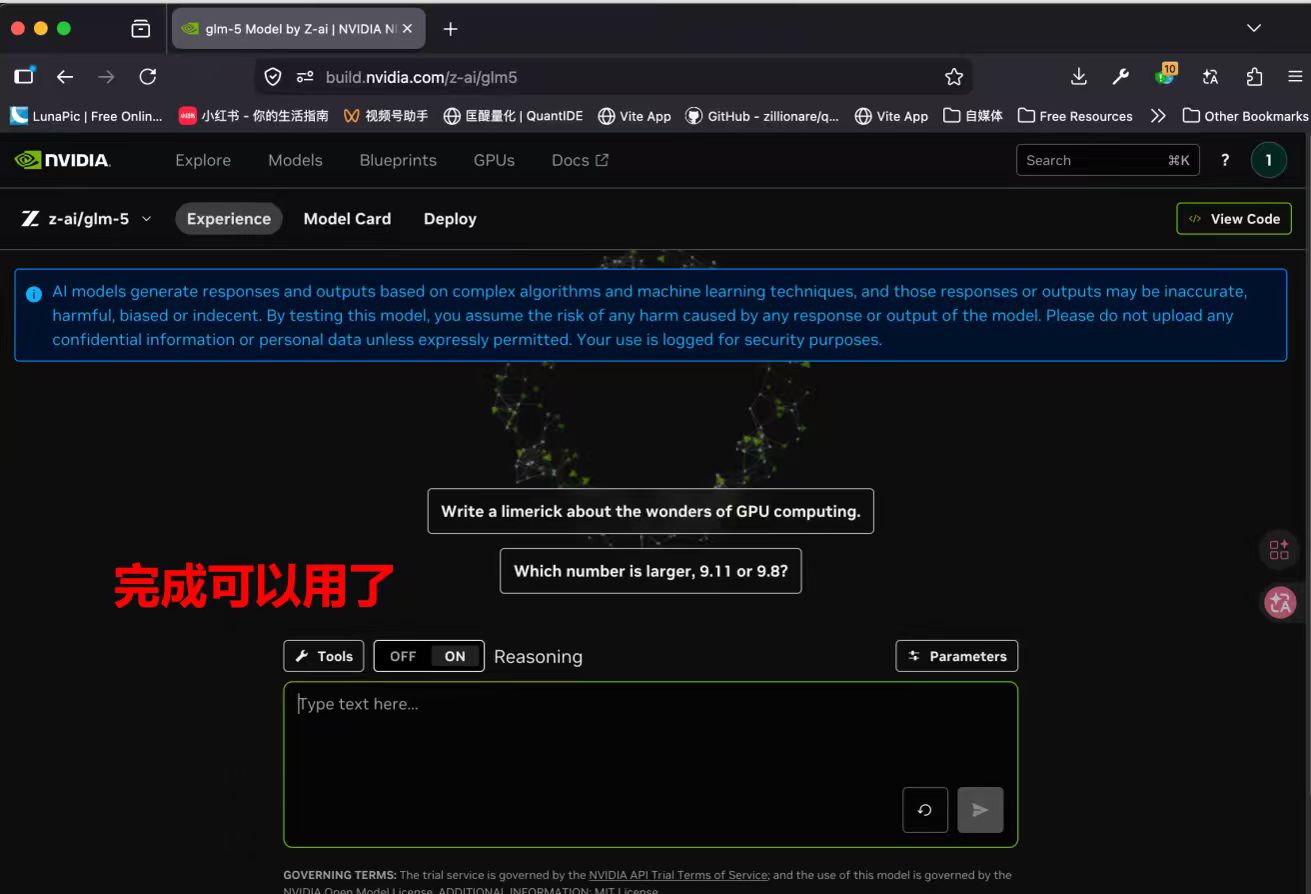Viewport: 1311px width, 894px height.
Task: Choose the 9.11 or 9.8 prompt
Action: [651, 571]
